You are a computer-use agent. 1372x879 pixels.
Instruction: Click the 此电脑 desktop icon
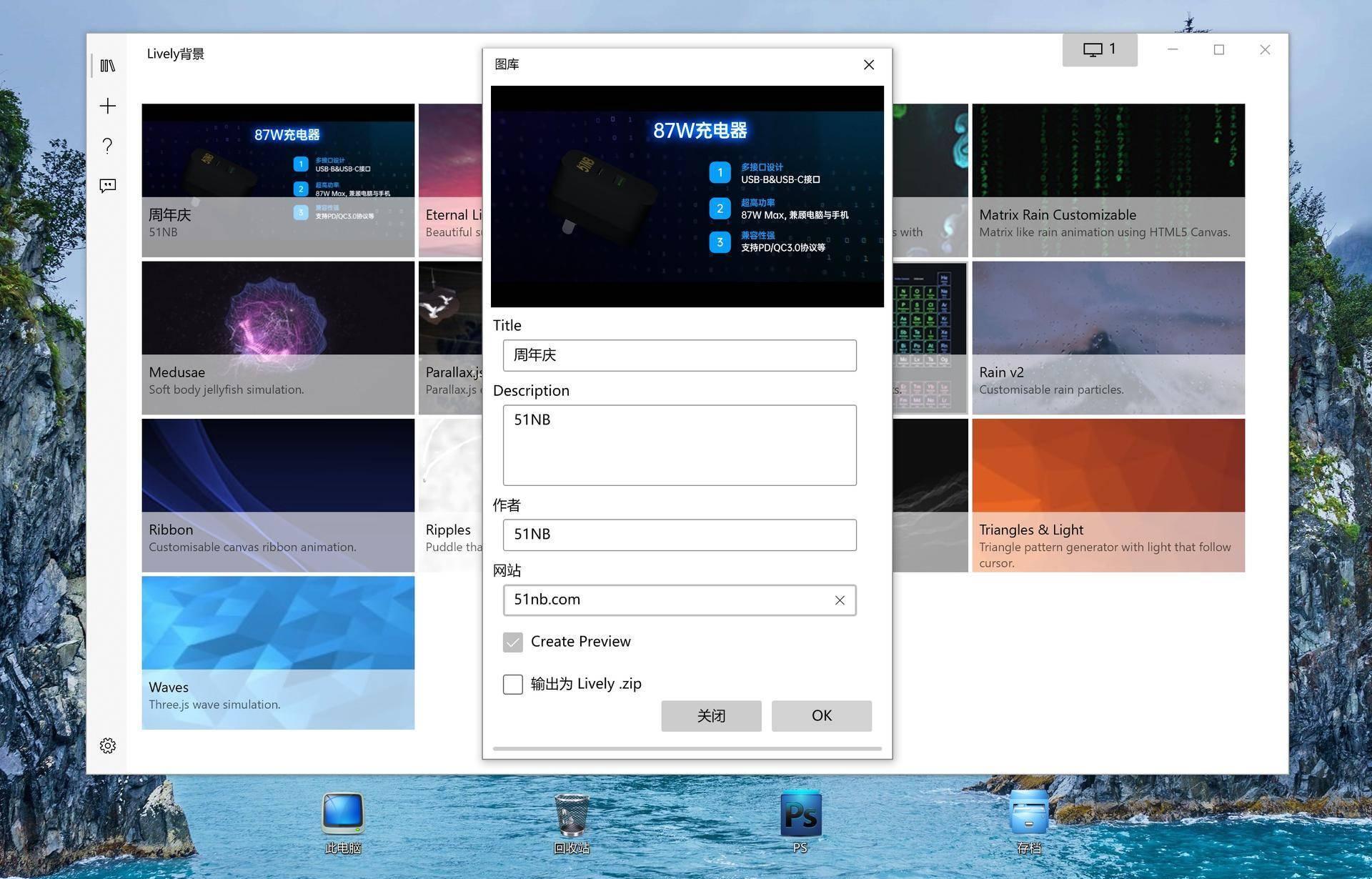click(x=343, y=823)
